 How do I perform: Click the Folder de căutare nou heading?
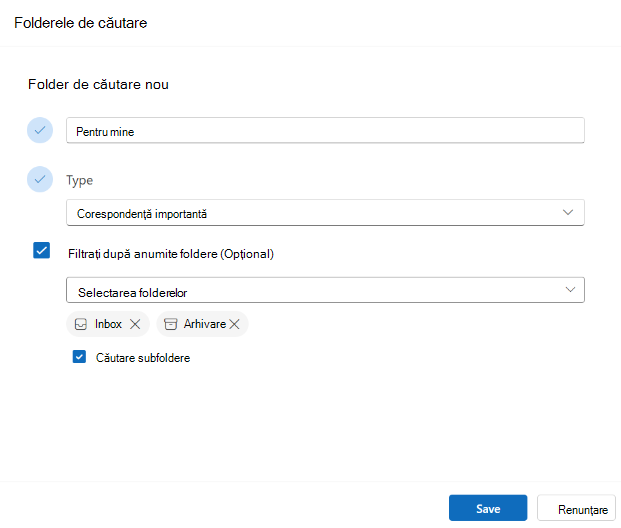[98, 84]
